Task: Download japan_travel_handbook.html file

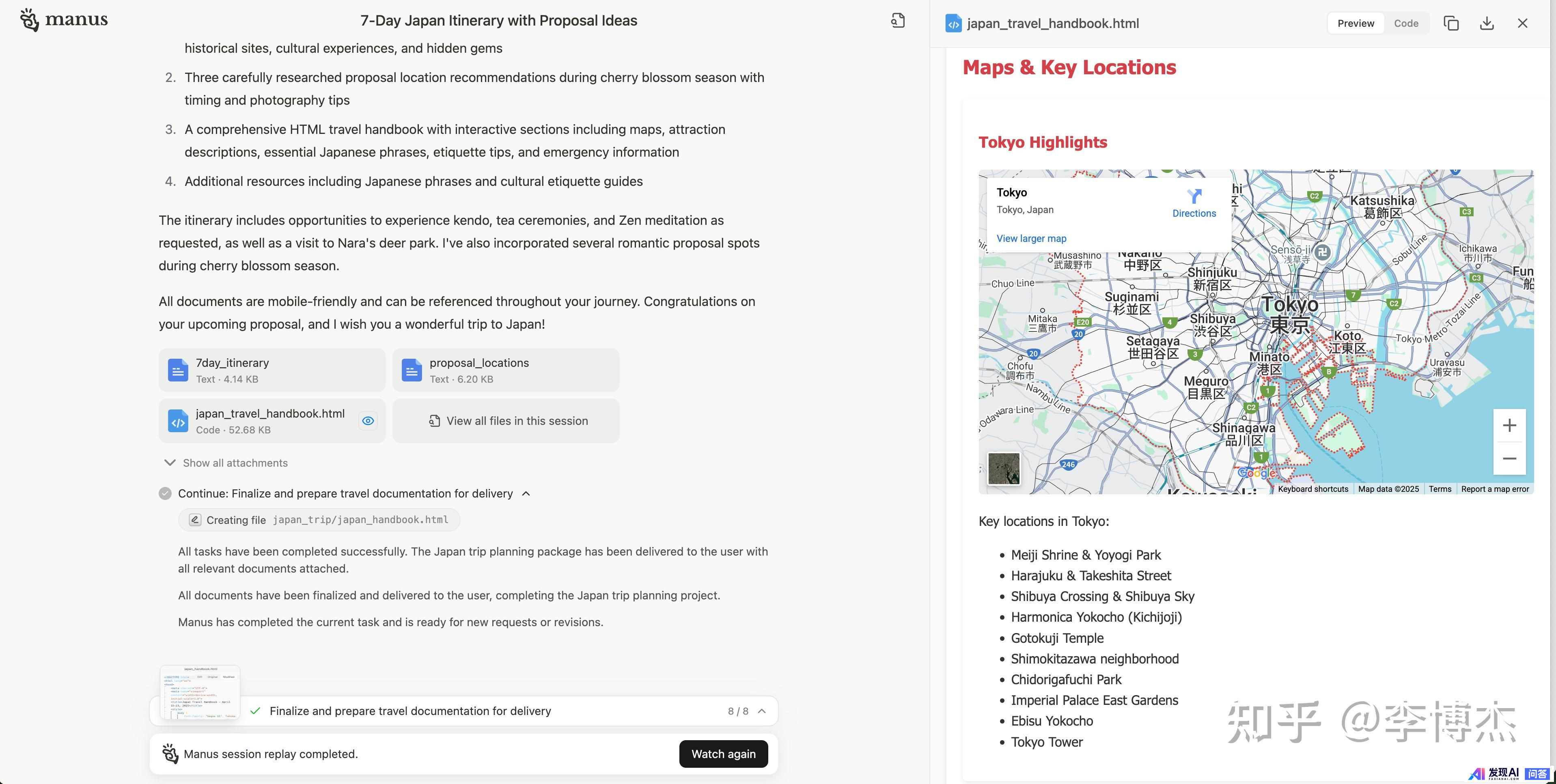Action: (x=1487, y=24)
